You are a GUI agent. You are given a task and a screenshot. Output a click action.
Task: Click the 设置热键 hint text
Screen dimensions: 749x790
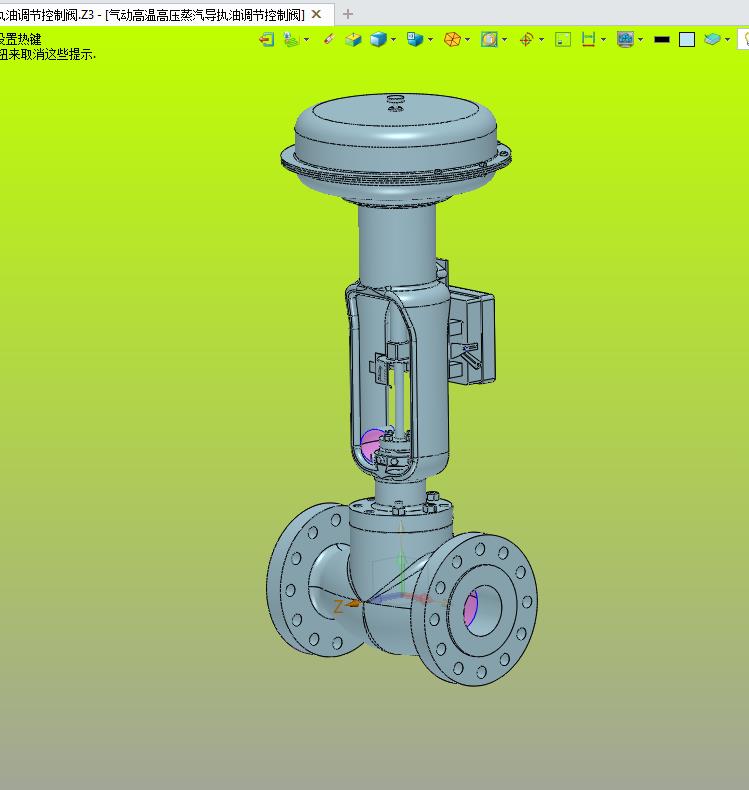tap(21, 39)
